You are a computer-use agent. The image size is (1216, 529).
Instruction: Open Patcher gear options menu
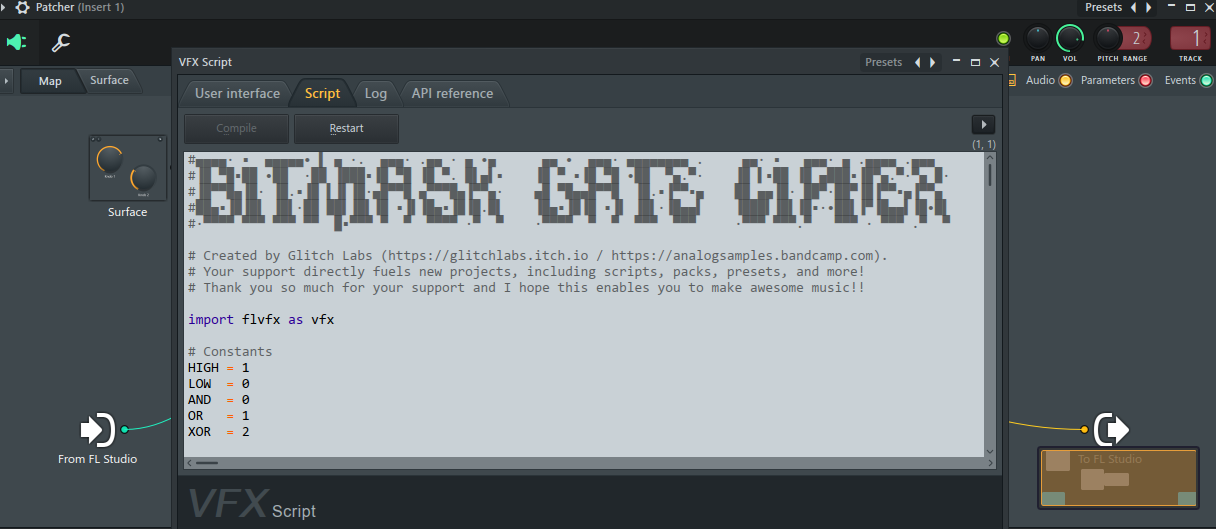pos(22,8)
